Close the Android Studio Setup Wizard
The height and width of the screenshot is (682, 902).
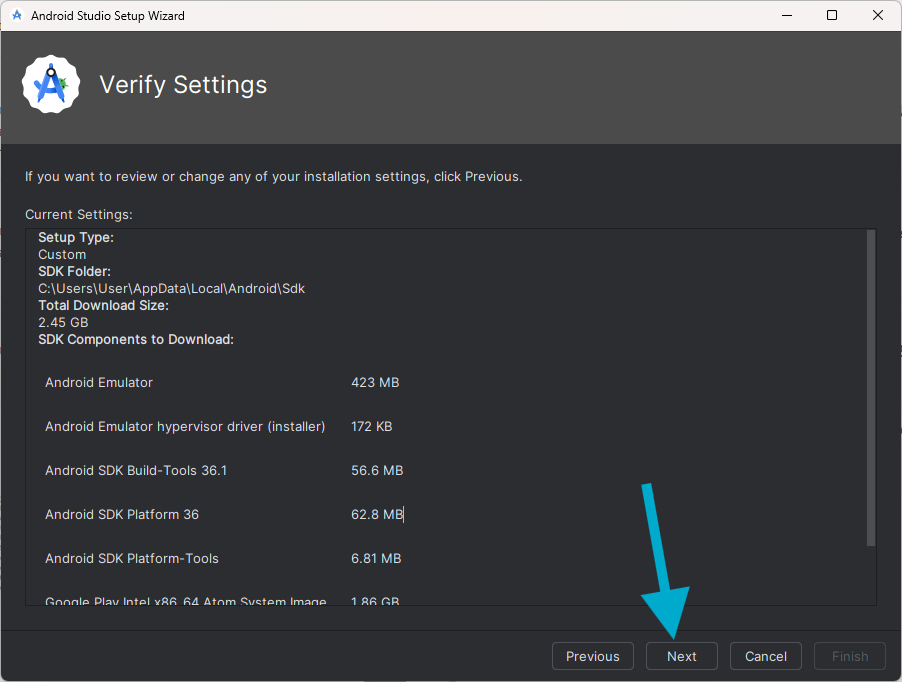pyautogui.click(x=878, y=16)
